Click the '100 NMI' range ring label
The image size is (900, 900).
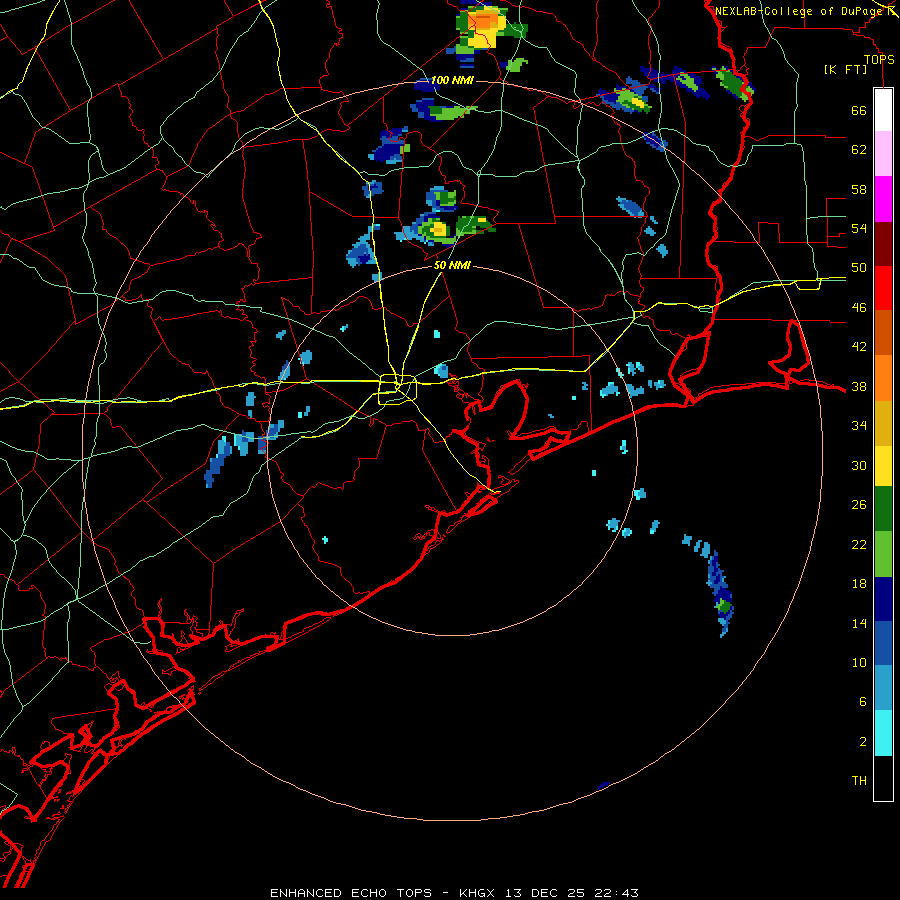pyautogui.click(x=452, y=80)
